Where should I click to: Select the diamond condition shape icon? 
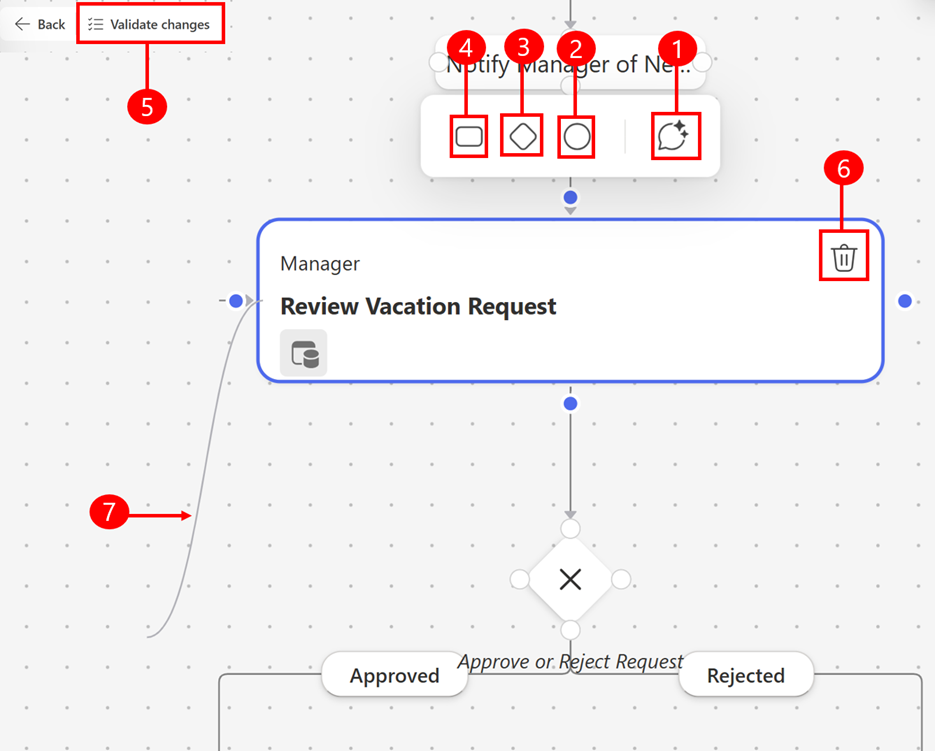click(521, 136)
